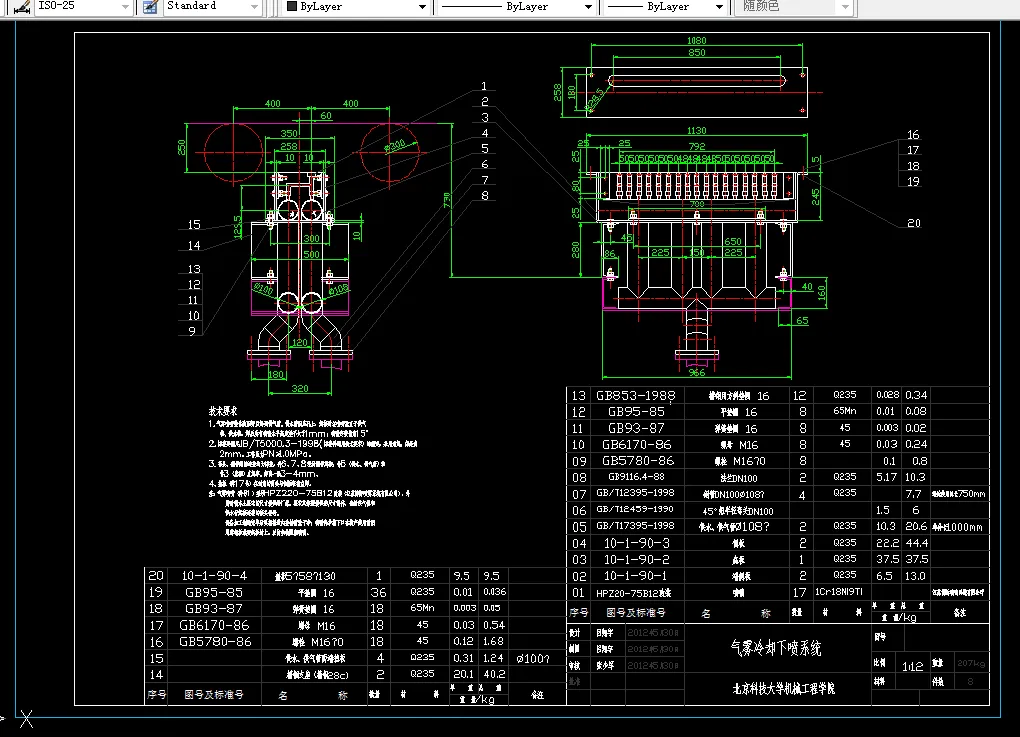Click the weight value 44.4 in row 04
The width and height of the screenshot is (1020, 737).
[x=915, y=543]
